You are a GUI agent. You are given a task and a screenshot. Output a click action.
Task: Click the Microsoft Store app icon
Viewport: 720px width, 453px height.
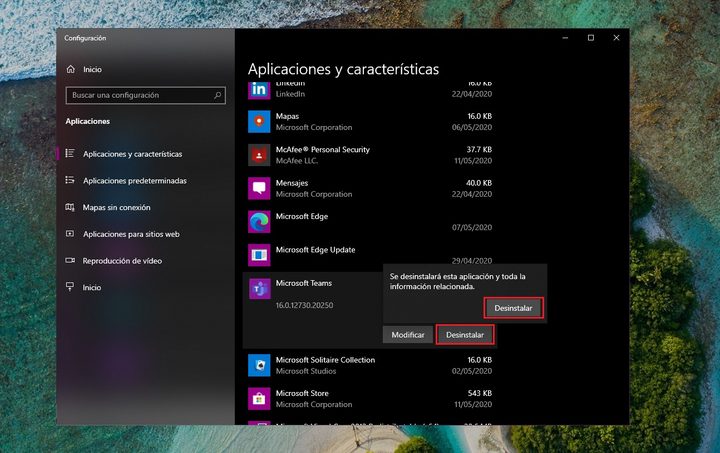click(259, 399)
